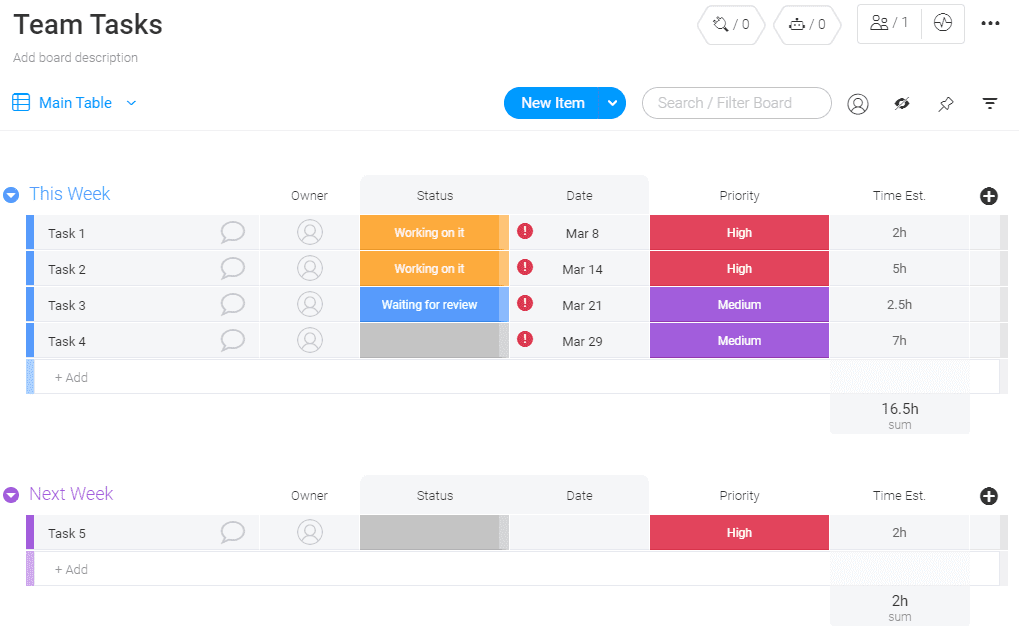The height and width of the screenshot is (631, 1019).
Task: Add a column to This Week group
Action: click(x=989, y=196)
